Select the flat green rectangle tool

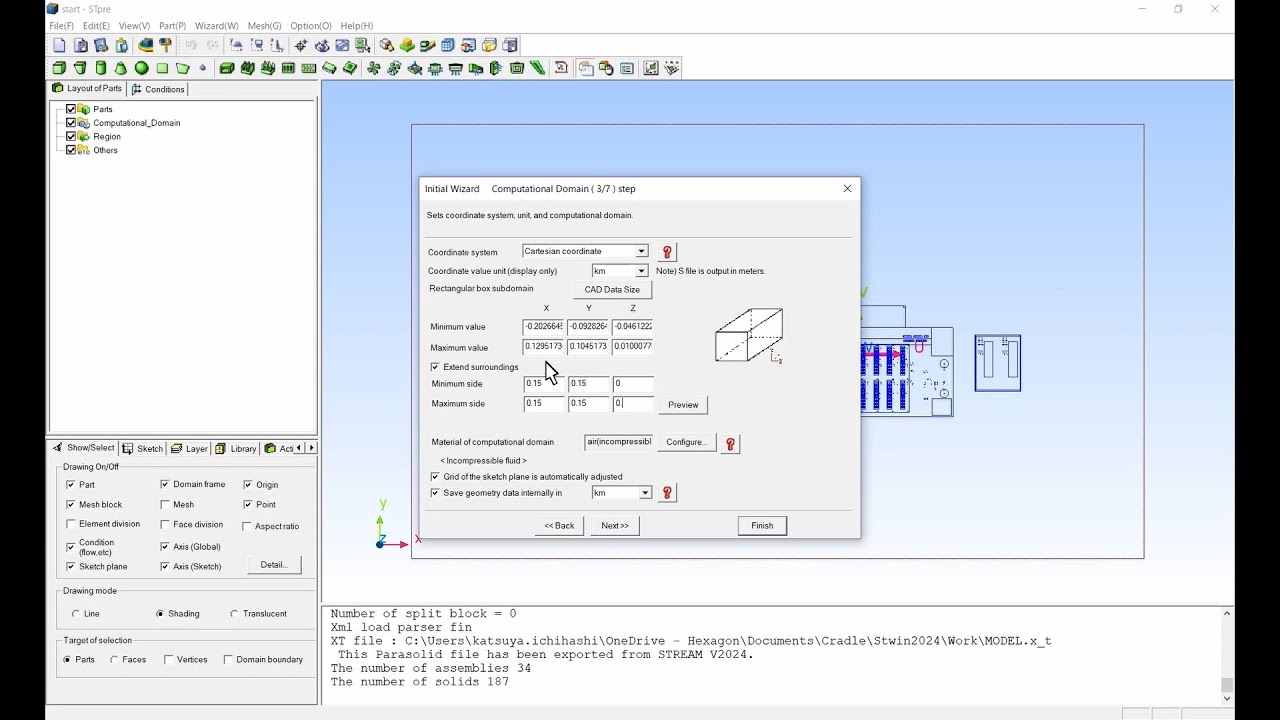(x=162, y=68)
